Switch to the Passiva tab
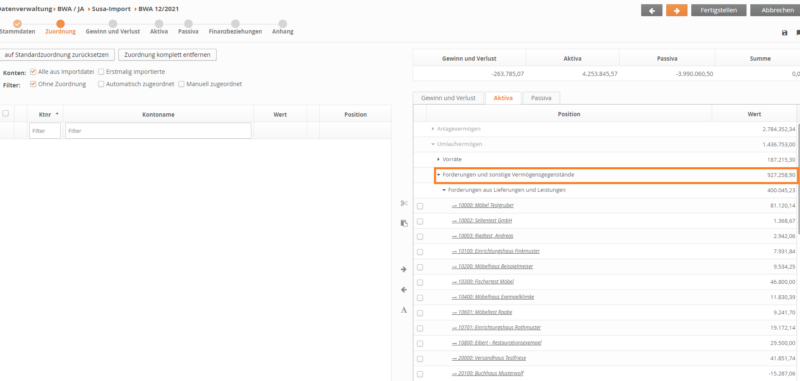 [541, 98]
